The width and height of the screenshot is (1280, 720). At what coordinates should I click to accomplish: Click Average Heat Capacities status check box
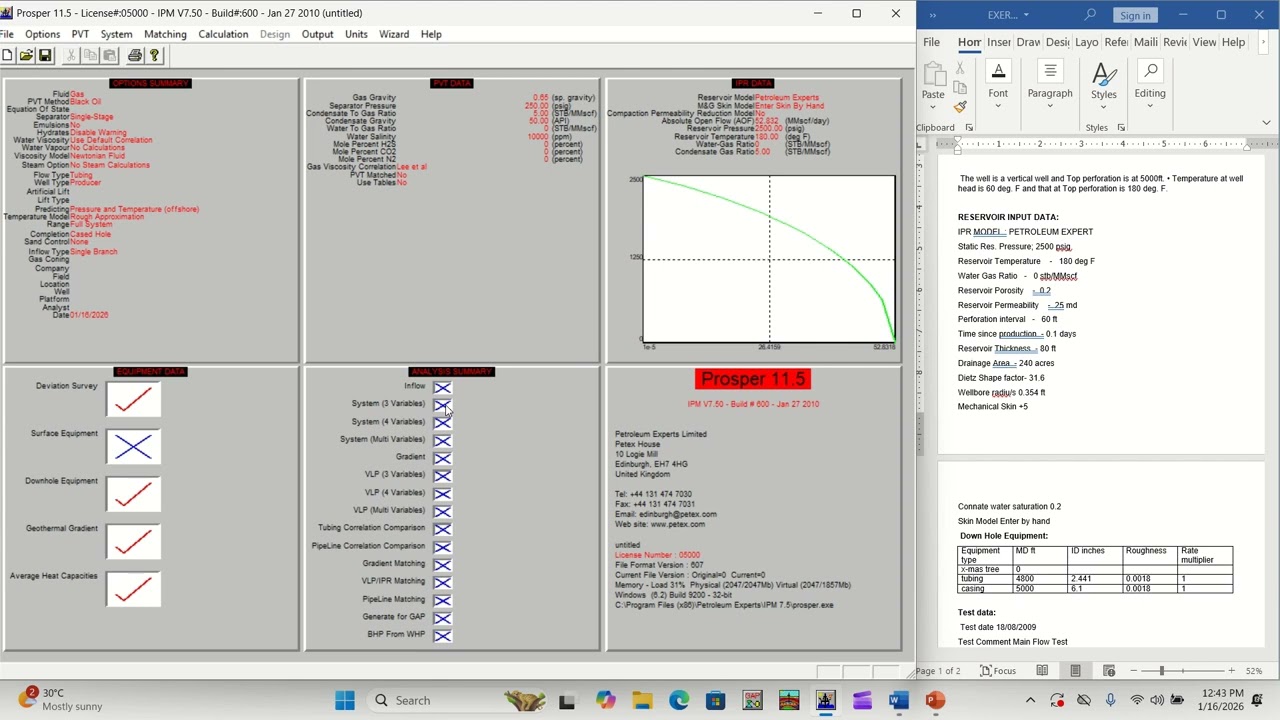pos(133,590)
